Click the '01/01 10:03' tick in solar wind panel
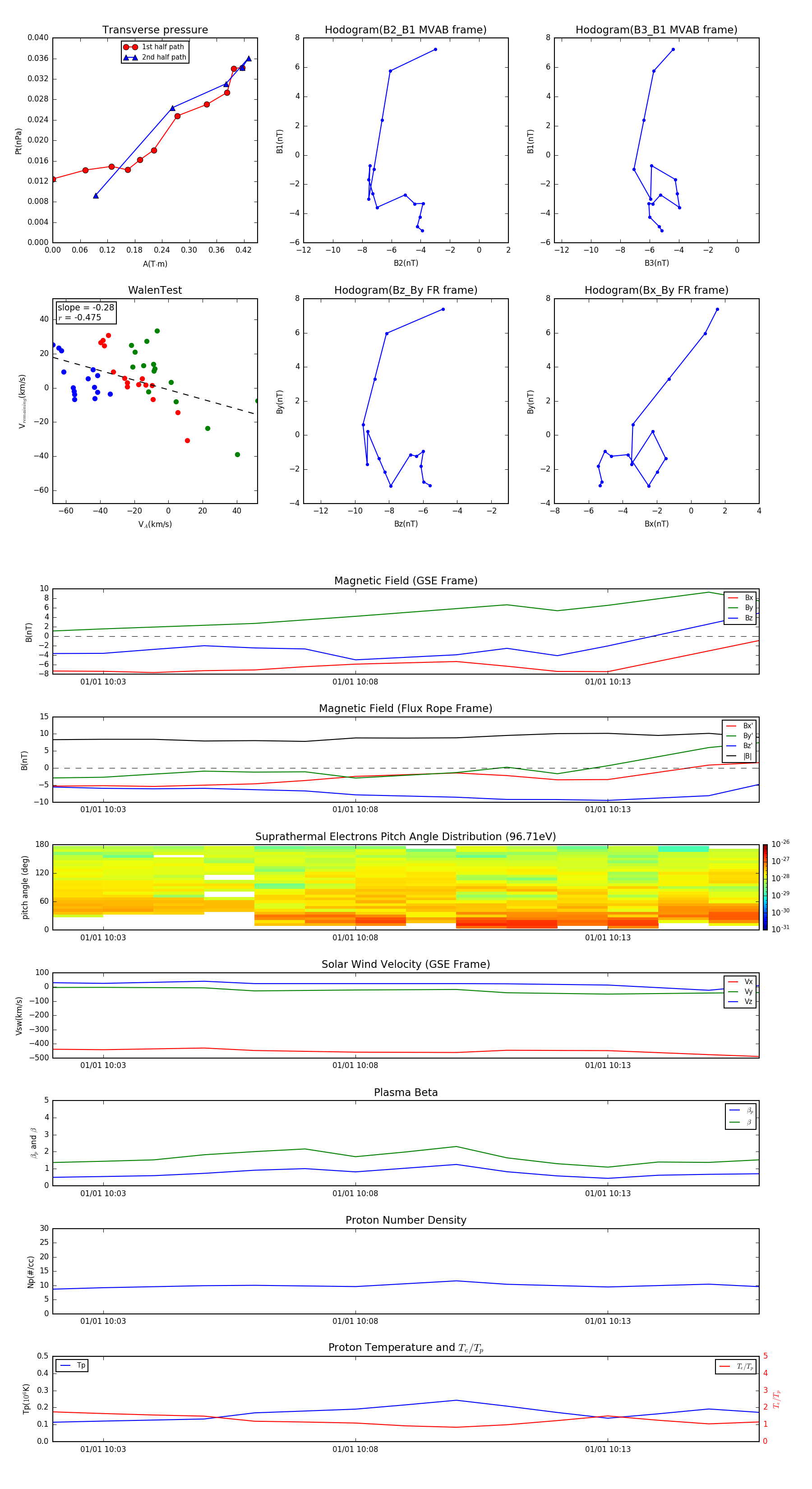 (x=103, y=1065)
